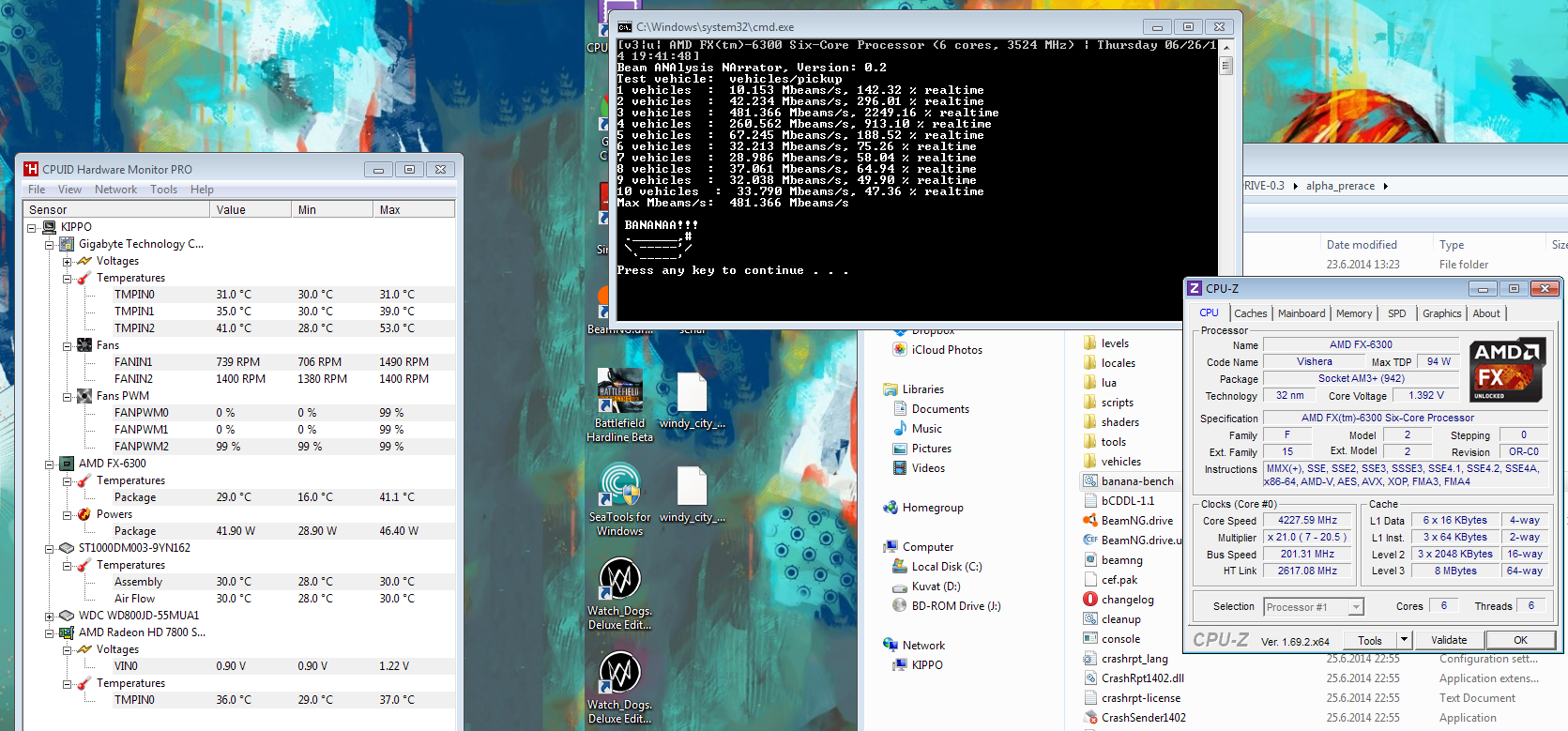Select BeamNG.drive application file
The image size is (1568, 731).
click(1128, 521)
